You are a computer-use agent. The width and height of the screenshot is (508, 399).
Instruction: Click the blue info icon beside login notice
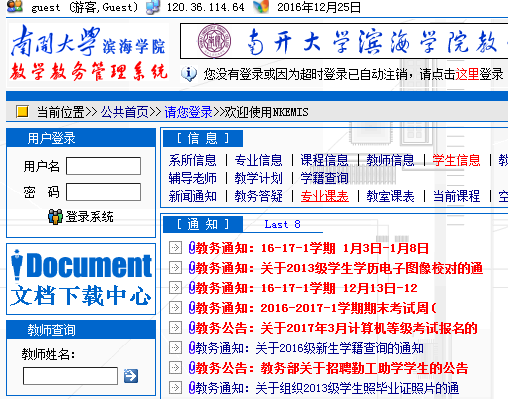(x=189, y=74)
